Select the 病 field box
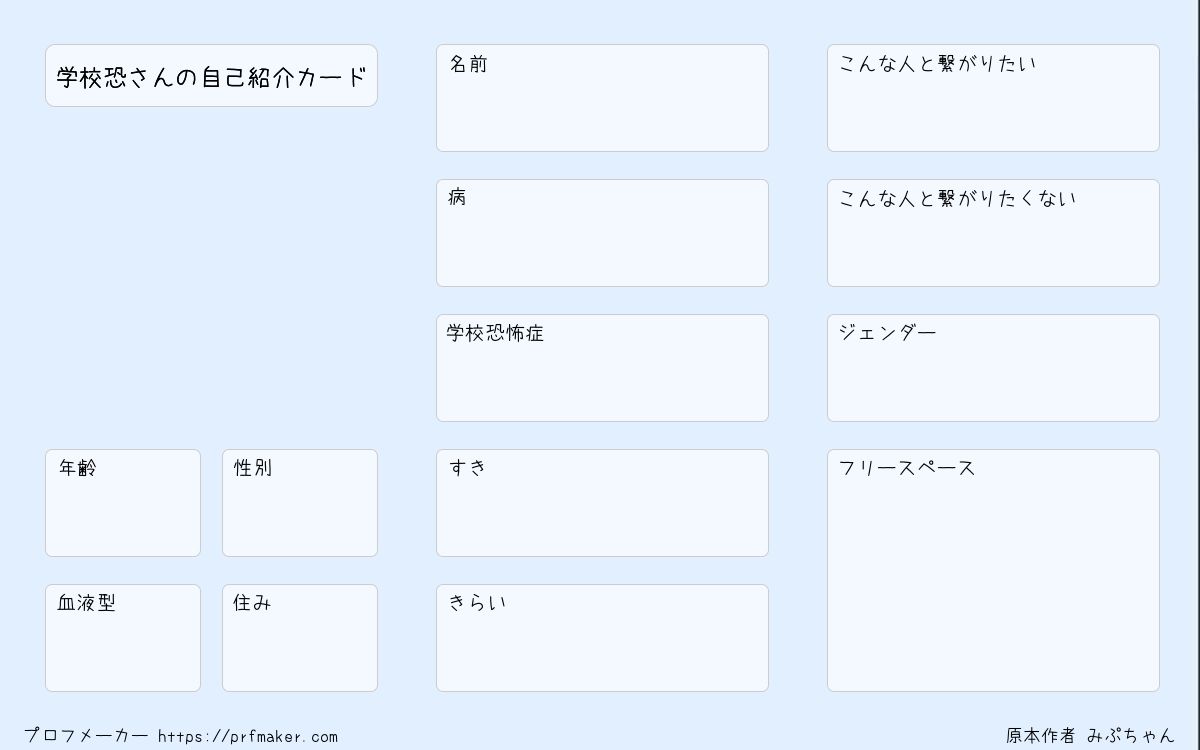This screenshot has width=1200, height=750. tap(602, 233)
